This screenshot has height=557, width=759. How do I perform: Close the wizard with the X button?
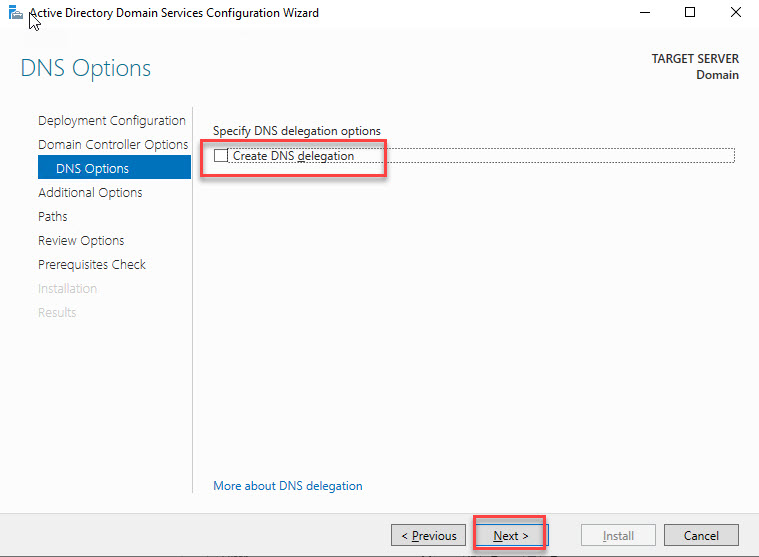pos(736,13)
